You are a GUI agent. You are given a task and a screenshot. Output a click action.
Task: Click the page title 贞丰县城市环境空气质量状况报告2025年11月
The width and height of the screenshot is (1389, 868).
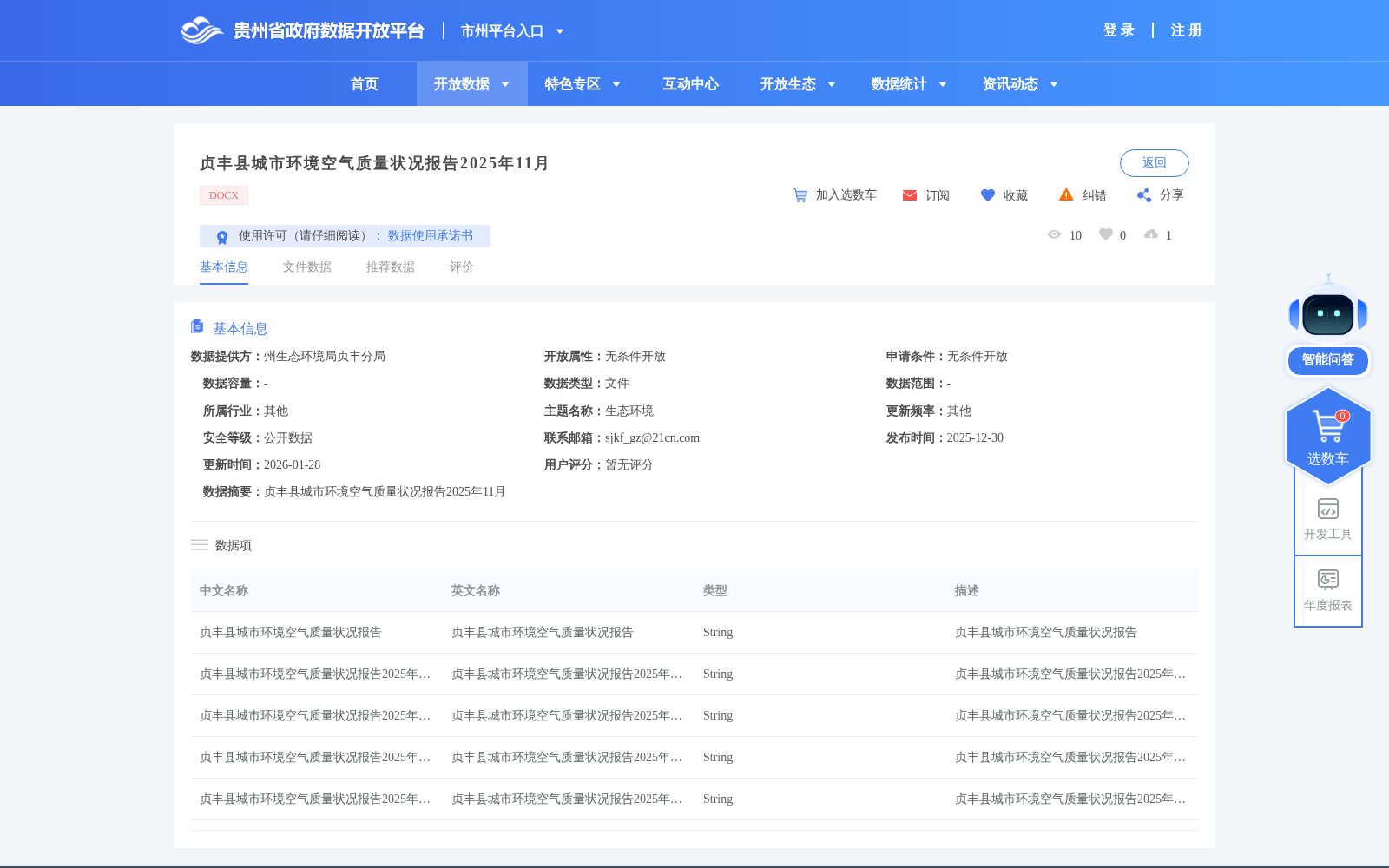coord(374,163)
